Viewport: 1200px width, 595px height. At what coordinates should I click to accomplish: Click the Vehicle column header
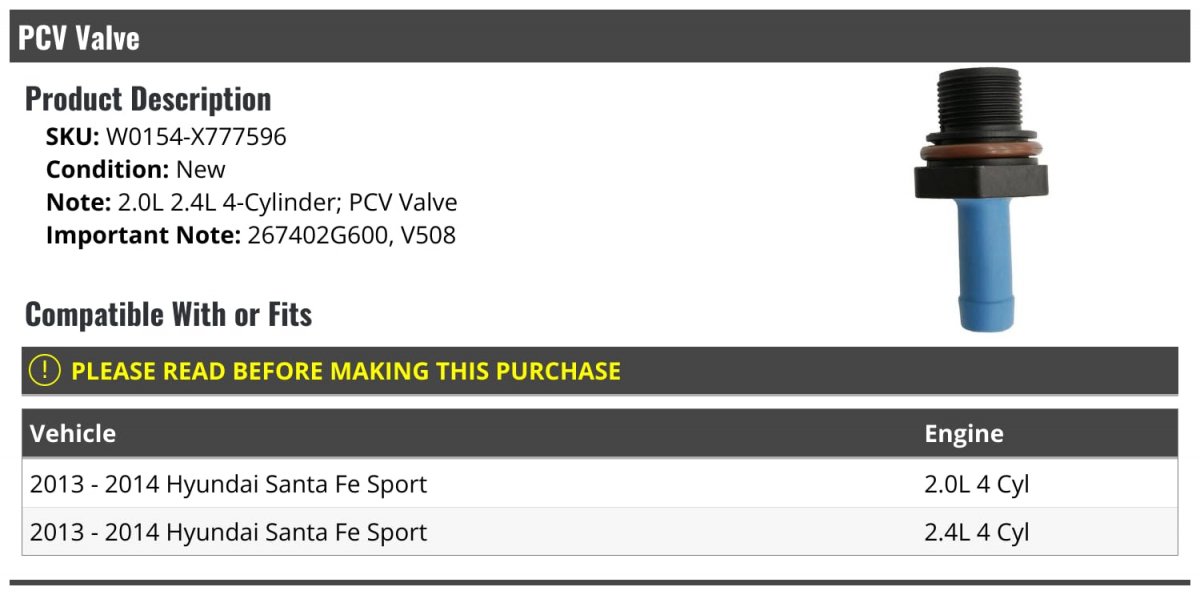[x=73, y=433]
